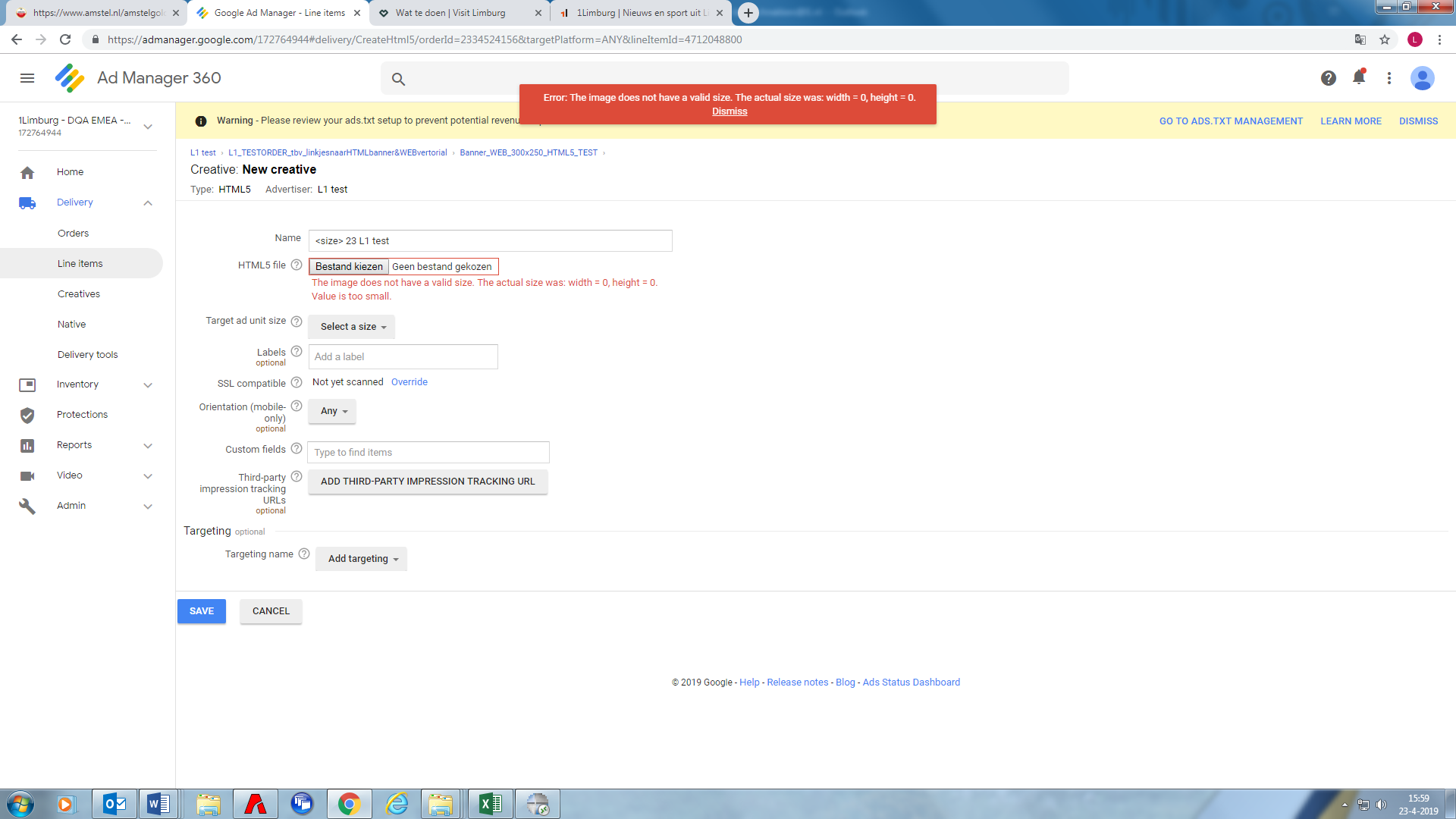Image resolution: width=1456 pixels, height=819 pixels.
Task: Open the notifications bell
Action: tap(1359, 77)
